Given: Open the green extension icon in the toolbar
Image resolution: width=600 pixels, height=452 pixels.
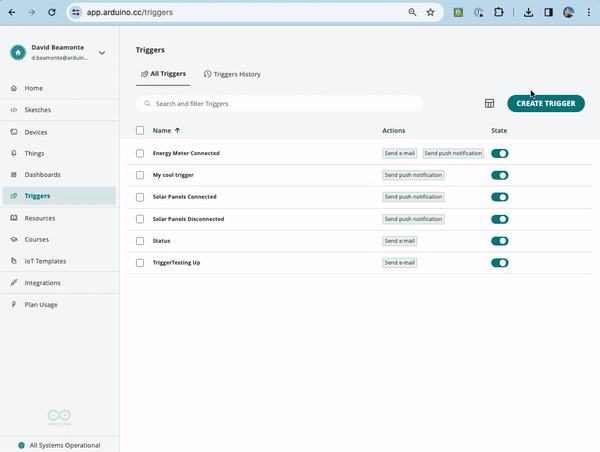Looking at the screenshot, I should (458, 13).
